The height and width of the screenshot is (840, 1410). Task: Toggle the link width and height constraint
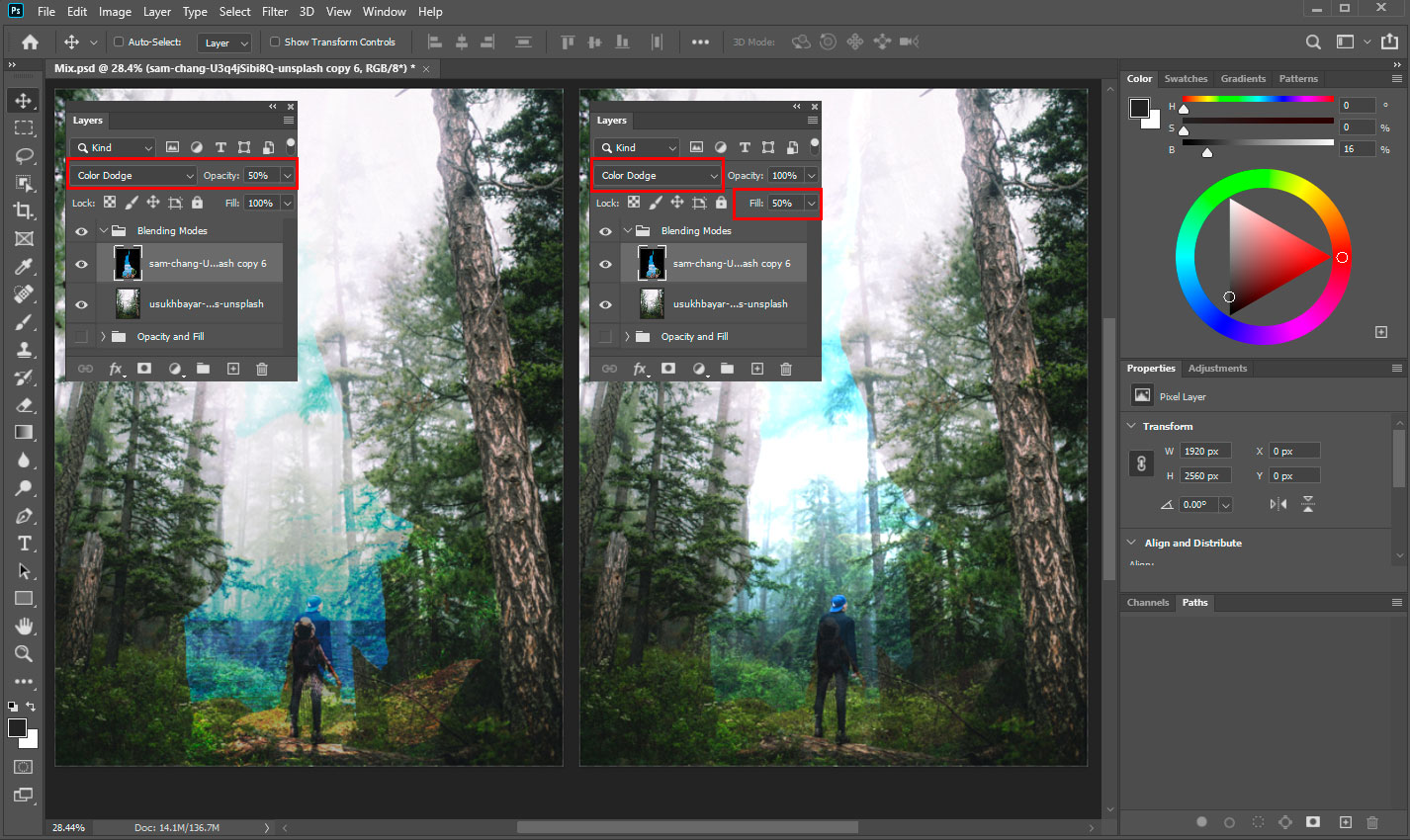tap(1142, 463)
